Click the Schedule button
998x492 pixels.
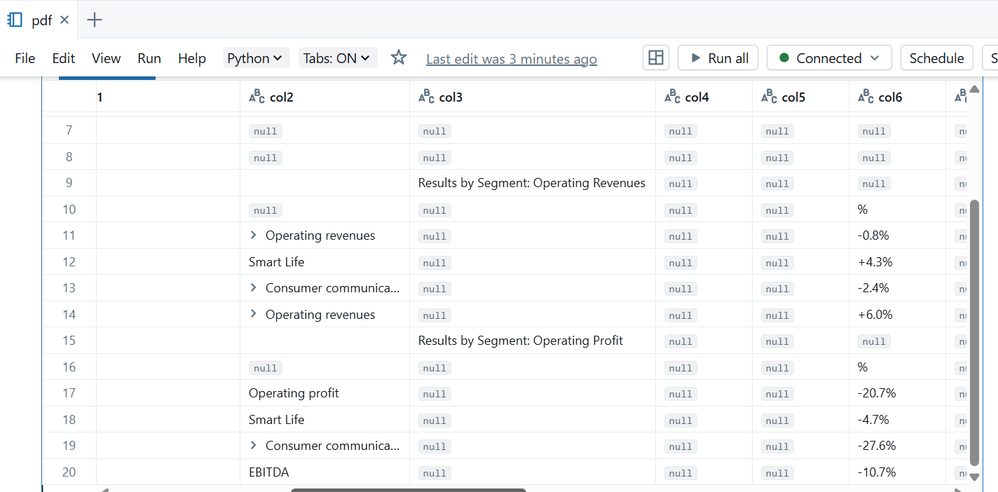tap(936, 58)
